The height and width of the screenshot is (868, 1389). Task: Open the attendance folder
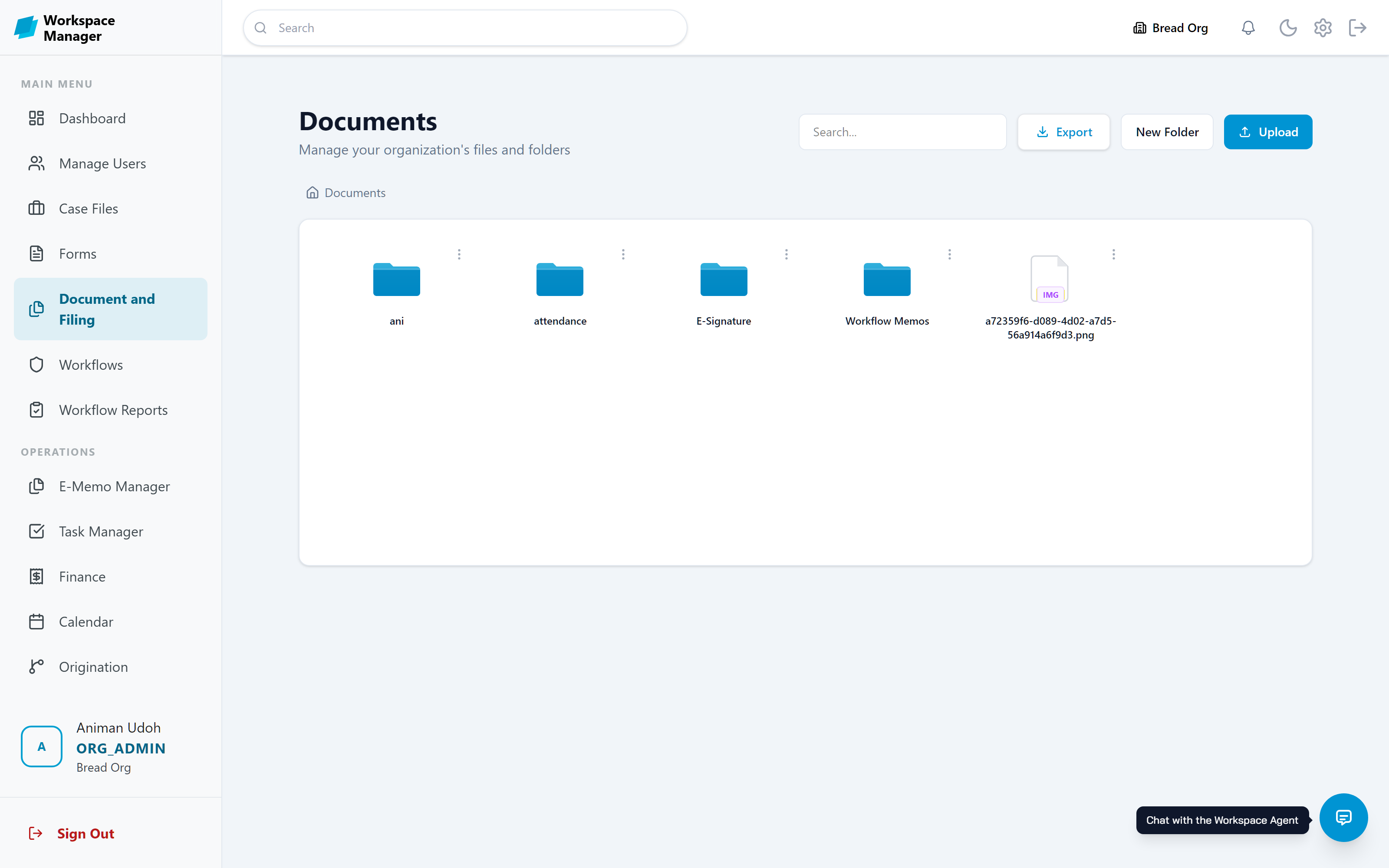[x=560, y=279]
